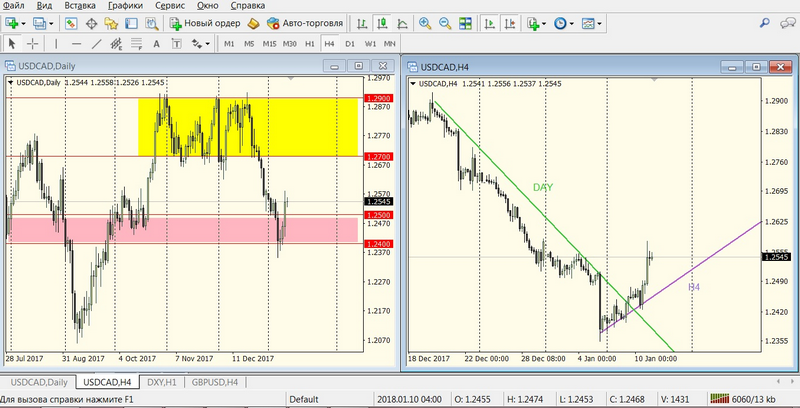
Task: Click the 1.2900 red price level label
Action: [x=379, y=98]
